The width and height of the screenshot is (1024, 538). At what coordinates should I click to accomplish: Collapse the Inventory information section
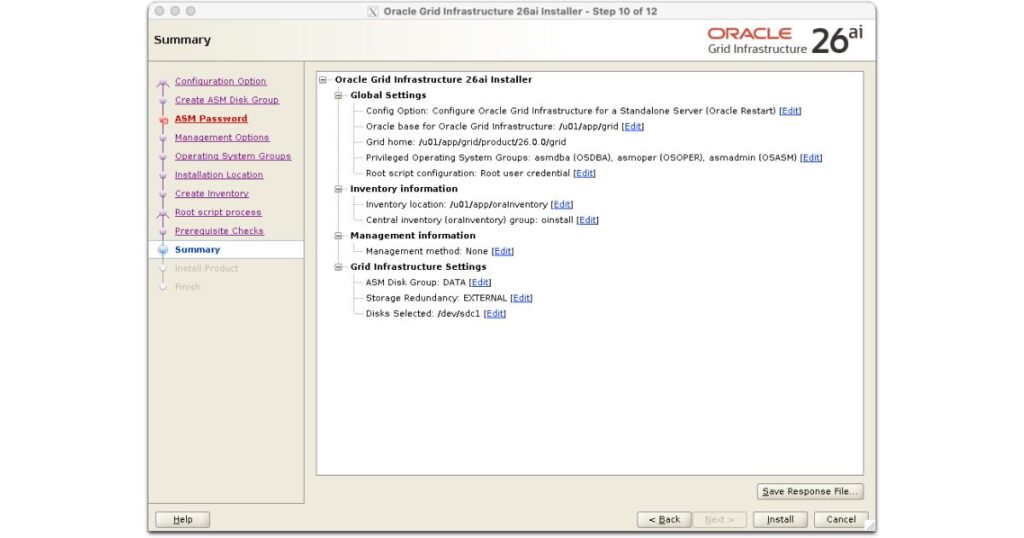[338, 189]
